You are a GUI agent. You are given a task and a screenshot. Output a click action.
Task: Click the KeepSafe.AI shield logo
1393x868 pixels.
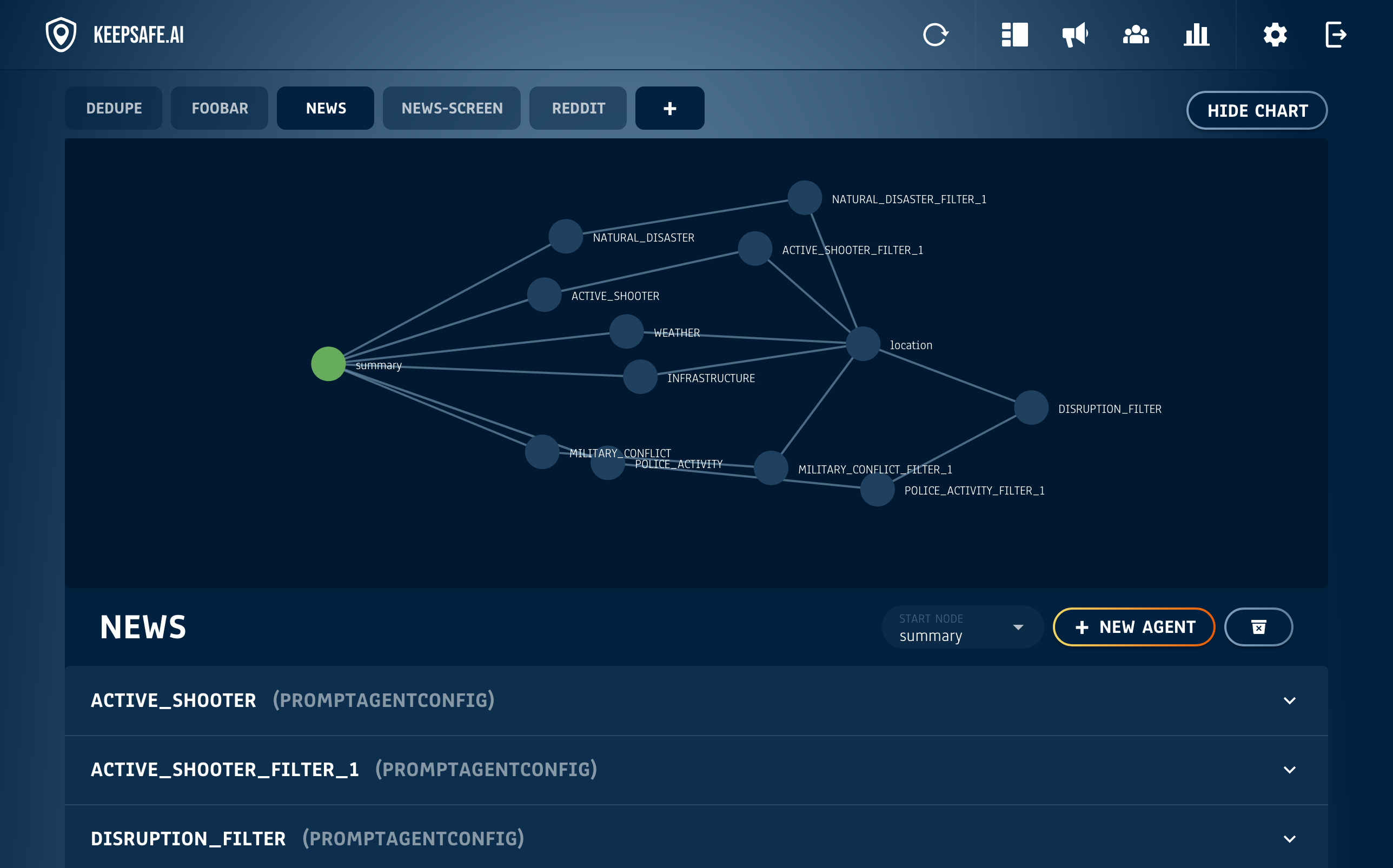tap(61, 35)
